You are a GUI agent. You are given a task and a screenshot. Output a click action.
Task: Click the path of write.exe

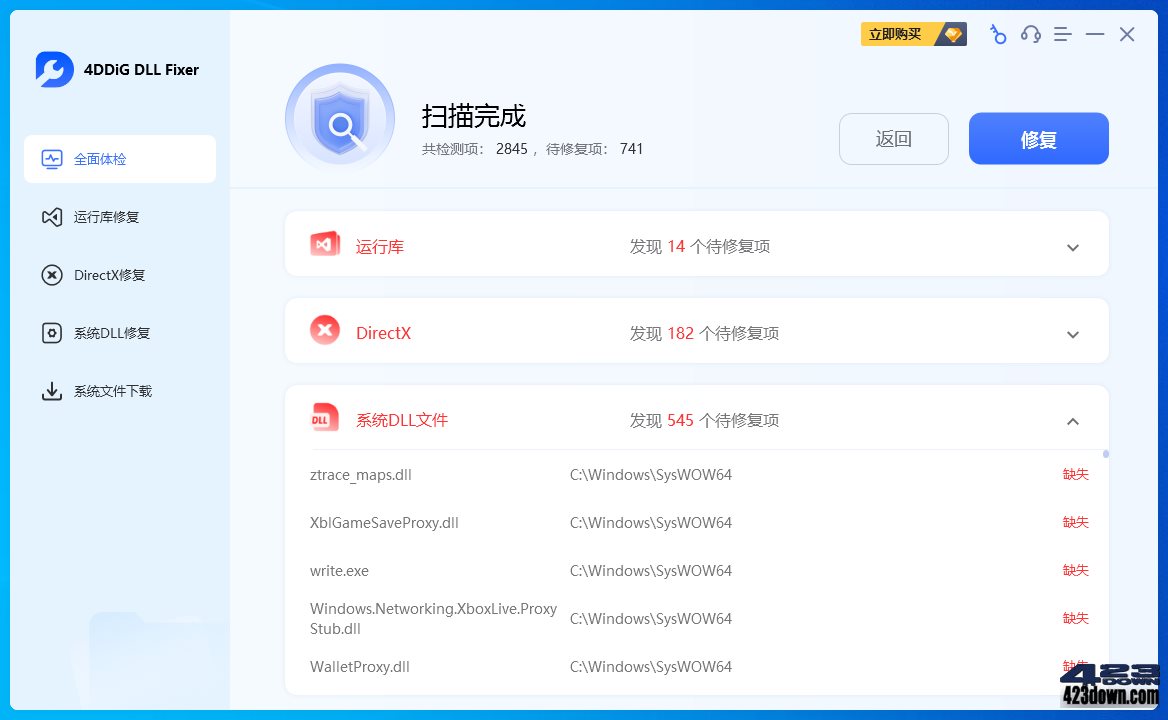point(651,570)
